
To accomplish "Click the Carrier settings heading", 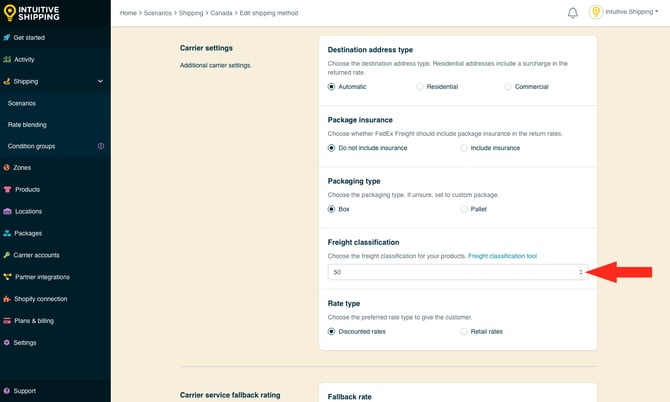I will [206, 48].
